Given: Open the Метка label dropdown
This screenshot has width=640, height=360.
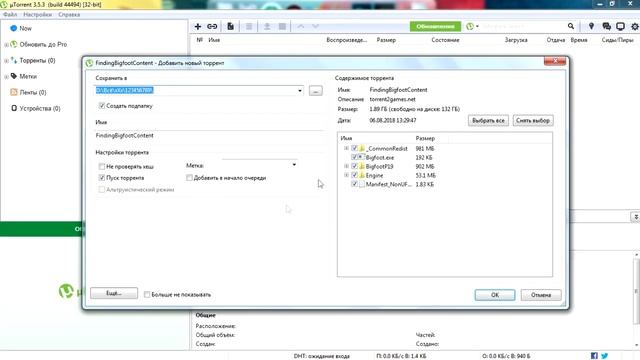Looking at the screenshot, I should (x=294, y=165).
